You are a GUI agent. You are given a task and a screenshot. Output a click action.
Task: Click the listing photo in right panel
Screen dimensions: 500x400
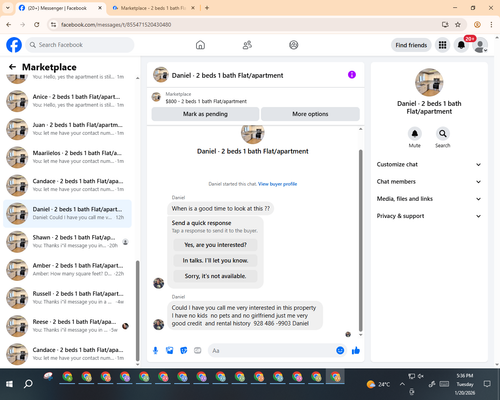click(x=429, y=82)
